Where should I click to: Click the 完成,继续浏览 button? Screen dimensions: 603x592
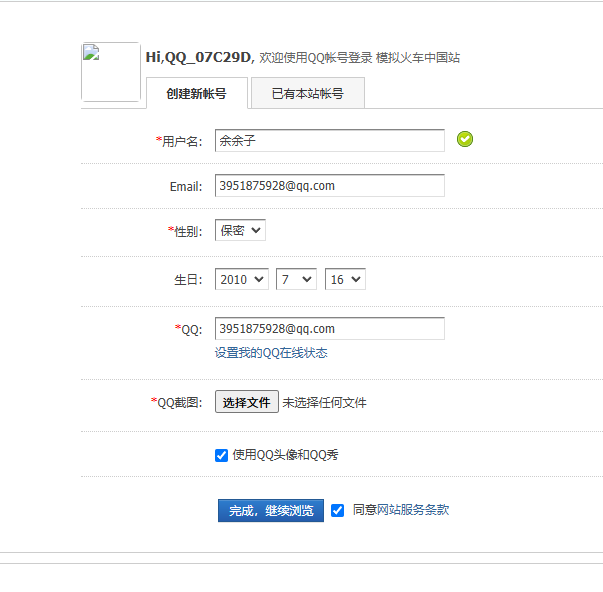tap(271, 510)
